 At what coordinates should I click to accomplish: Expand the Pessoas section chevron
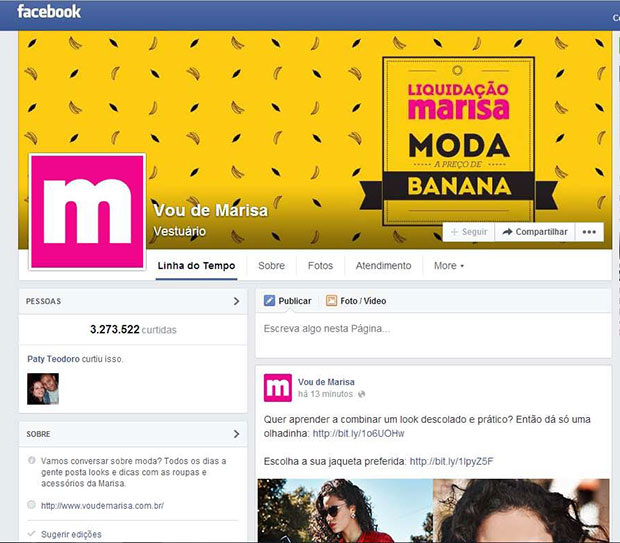pos(236,301)
